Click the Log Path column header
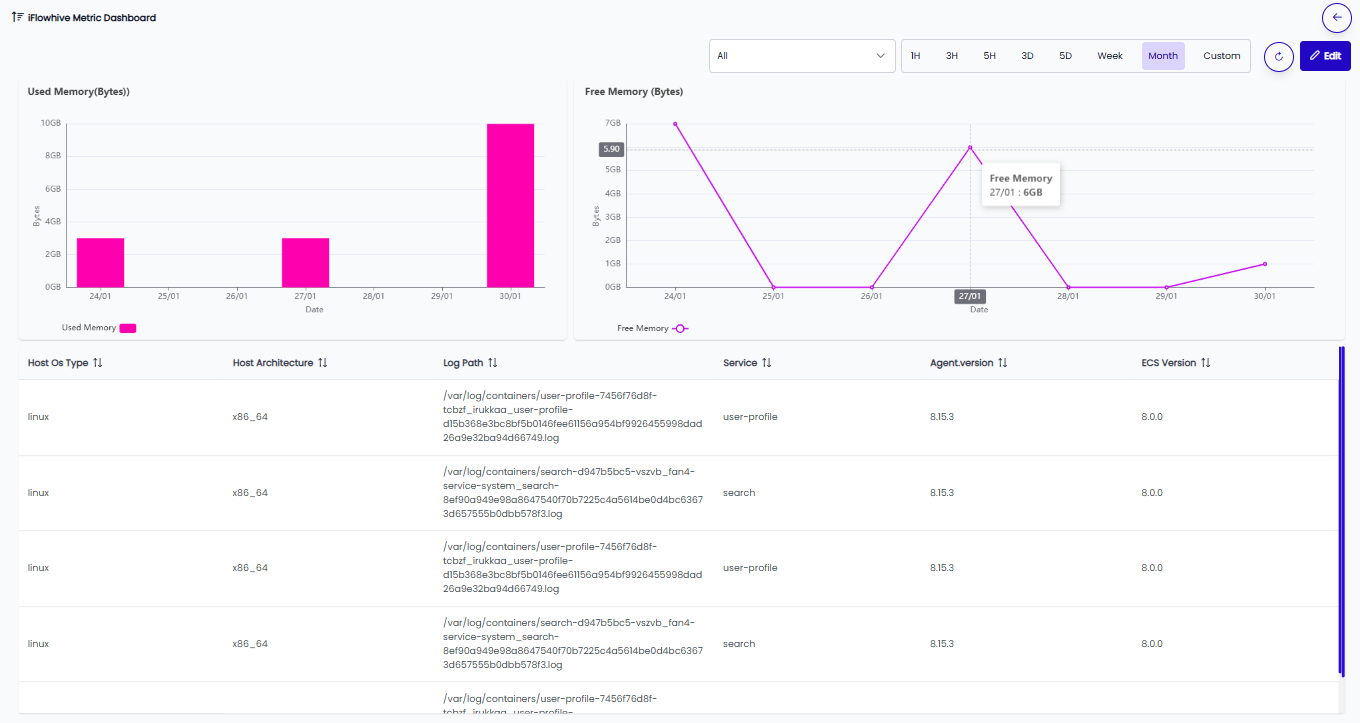This screenshot has height=723, width=1360. click(464, 363)
